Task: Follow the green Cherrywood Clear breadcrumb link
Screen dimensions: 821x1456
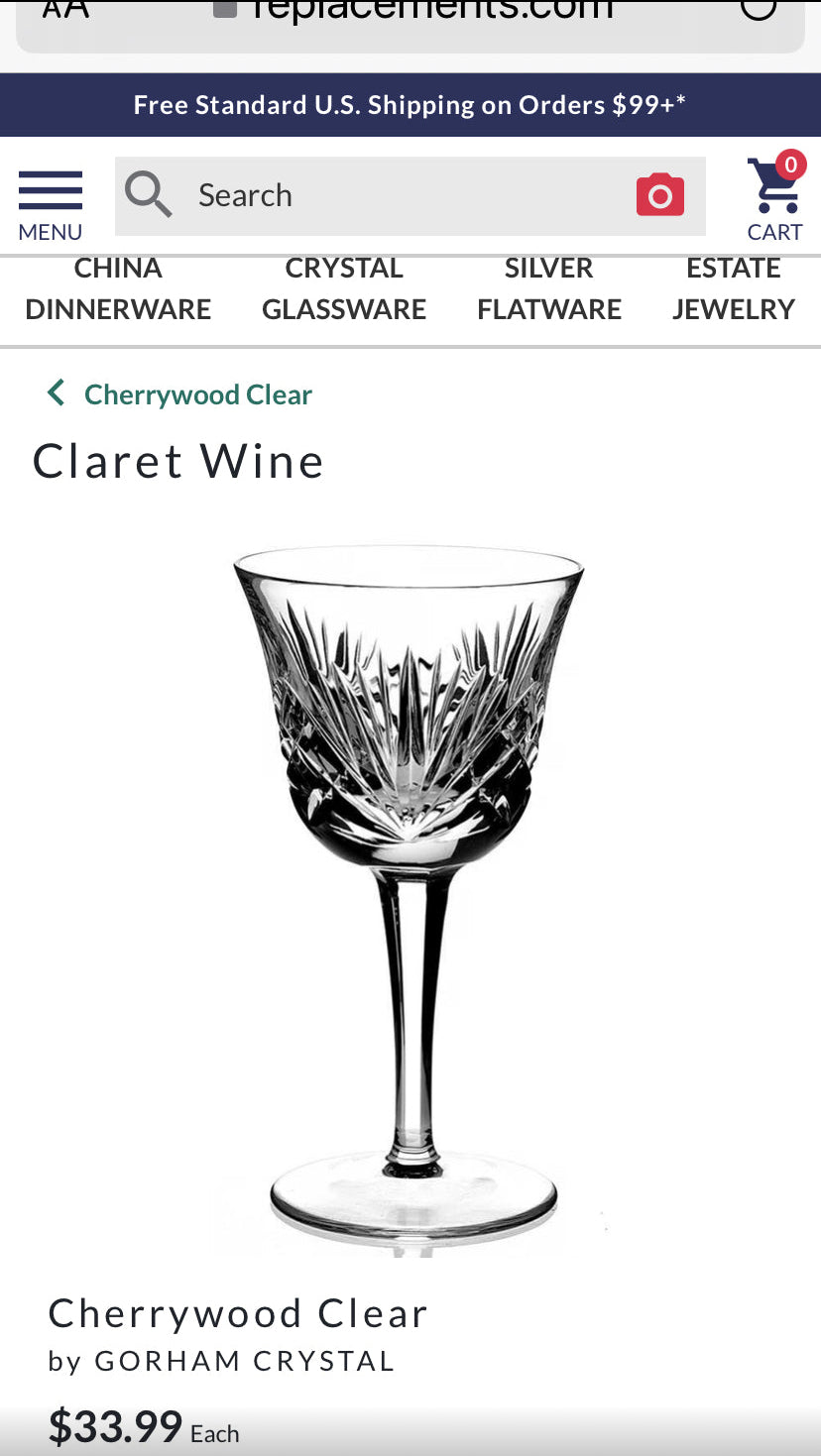Action: 198,394
